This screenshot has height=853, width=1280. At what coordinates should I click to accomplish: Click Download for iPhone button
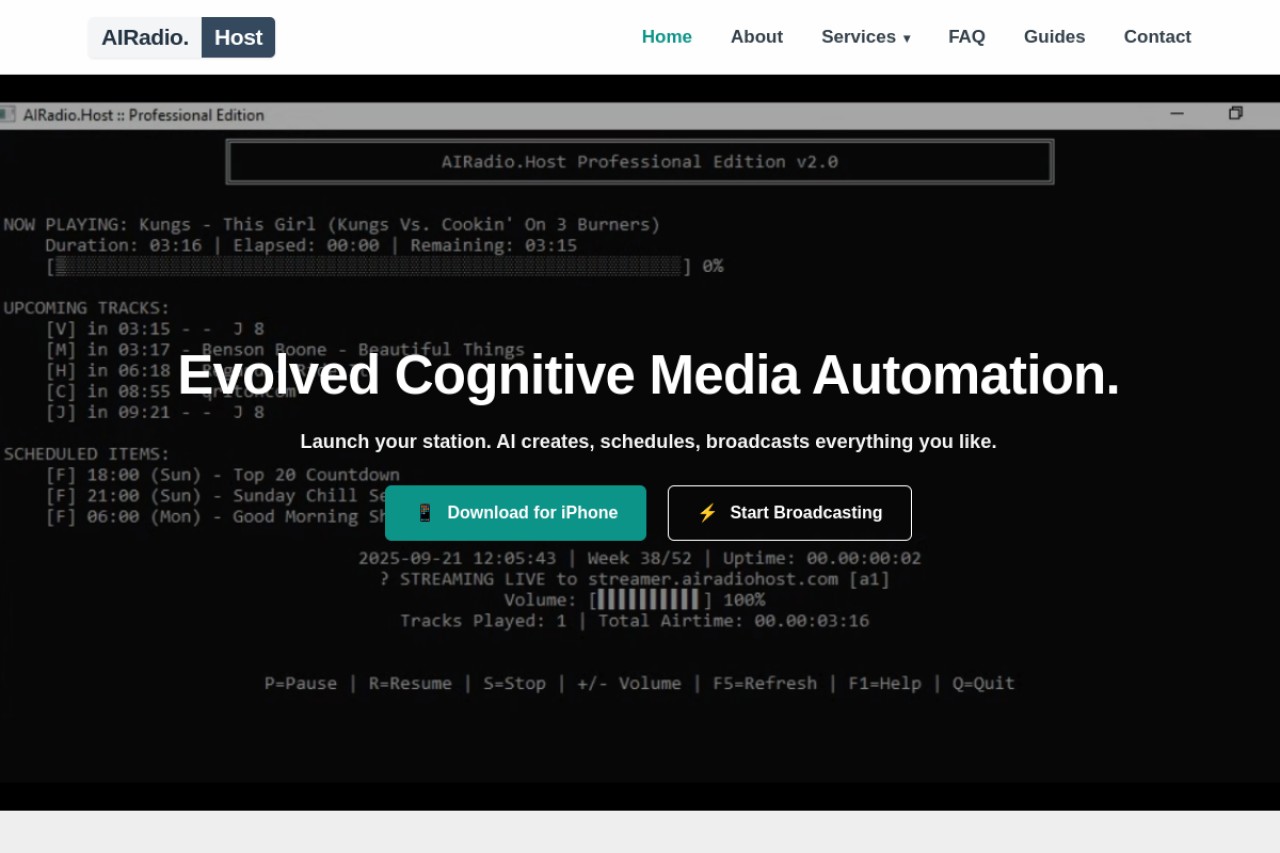[x=516, y=513]
